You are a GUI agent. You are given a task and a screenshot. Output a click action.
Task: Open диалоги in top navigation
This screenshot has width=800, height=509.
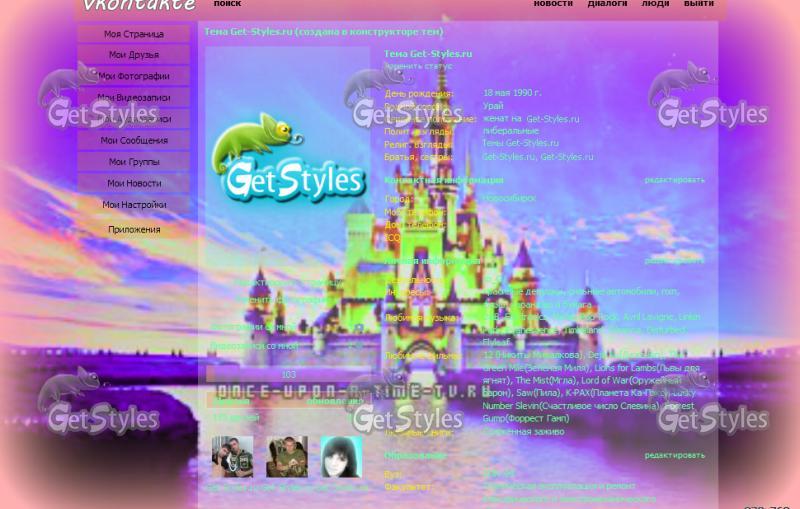(x=607, y=4)
